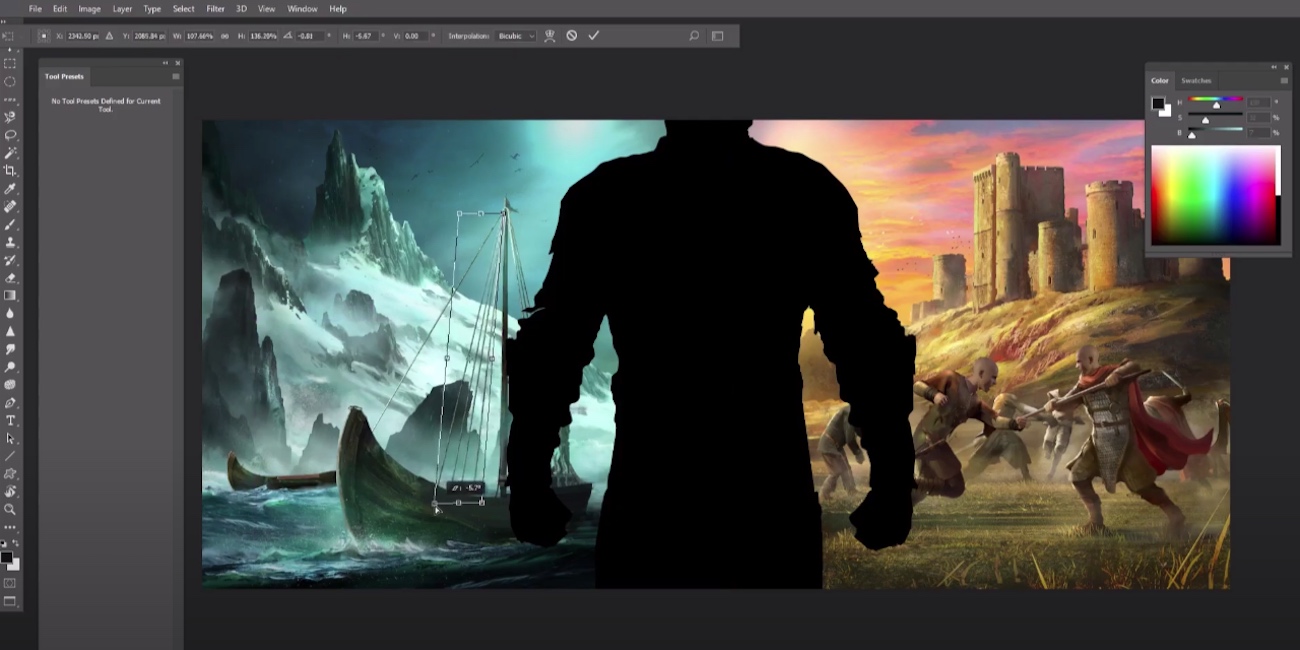This screenshot has height=650, width=1300.
Task: Switch to the Swatches tab
Action: click(1197, 80)
